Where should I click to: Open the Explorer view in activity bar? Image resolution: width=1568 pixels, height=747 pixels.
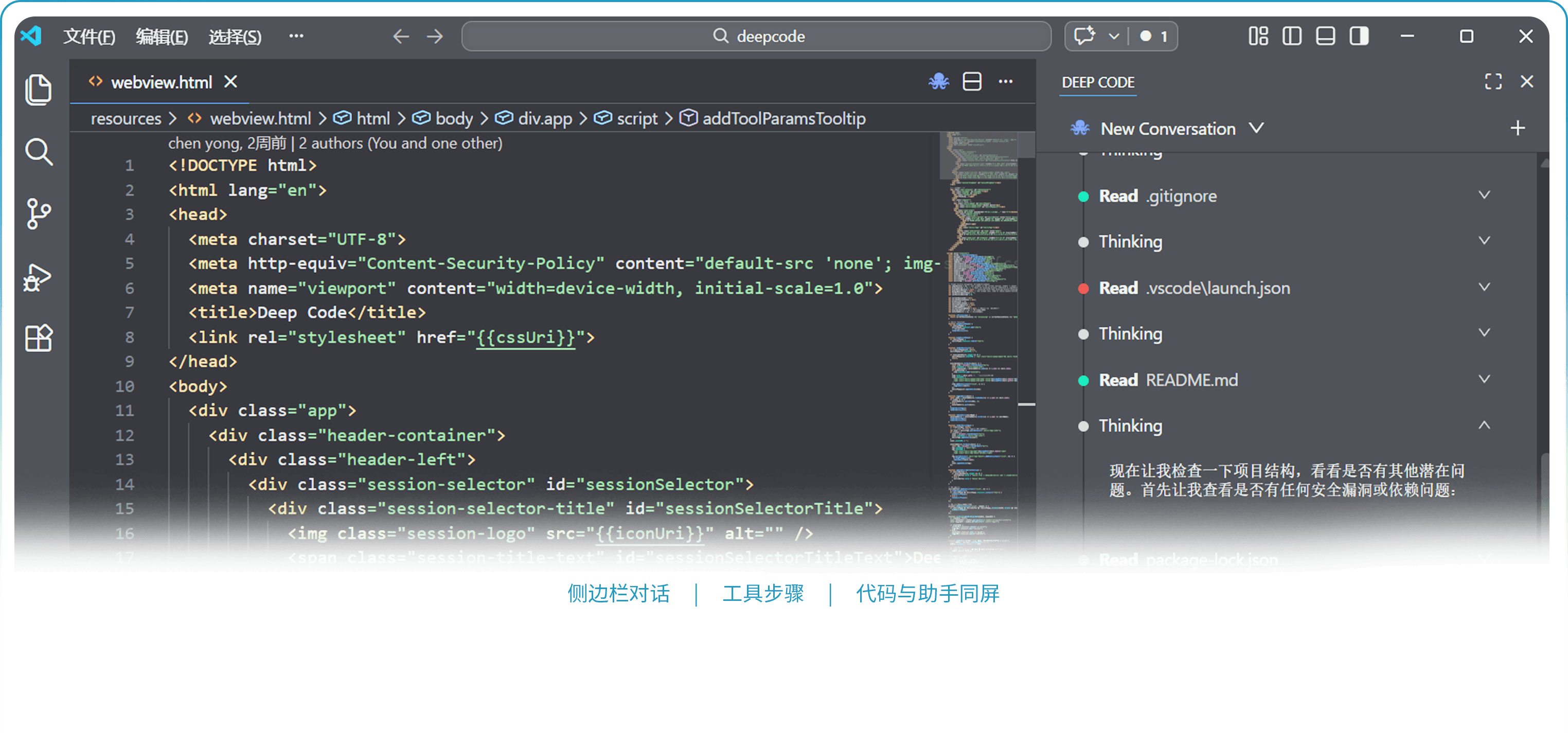[x=39, y=90]
